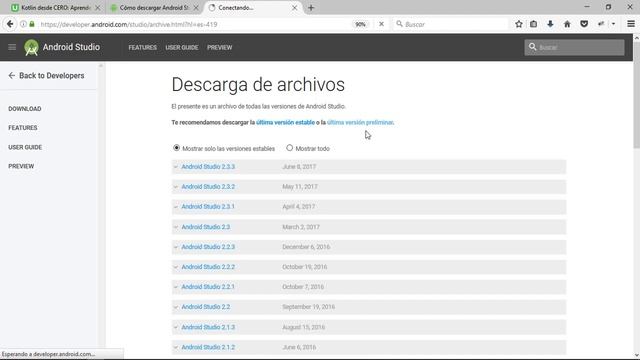This screenshot has width=640, height=360.
Task: Click the 90% zoom level indicator
Action: pos(360,24)
